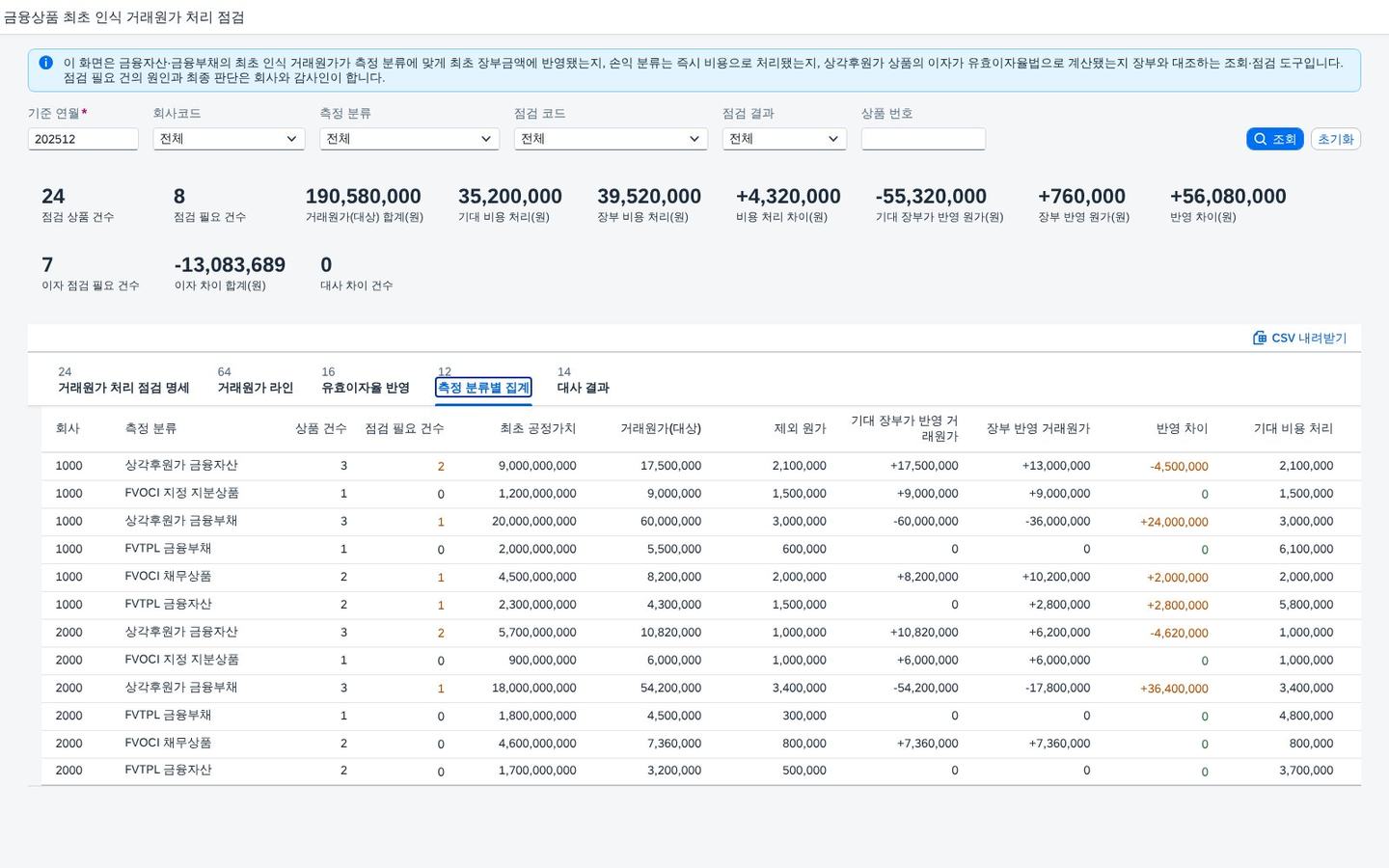The height and width of the screenshot is (868, 1389).
Task: Click the 39,520,000 장부 비용 처리 figure
Action: pyautogui.click(x=649, y=197)
